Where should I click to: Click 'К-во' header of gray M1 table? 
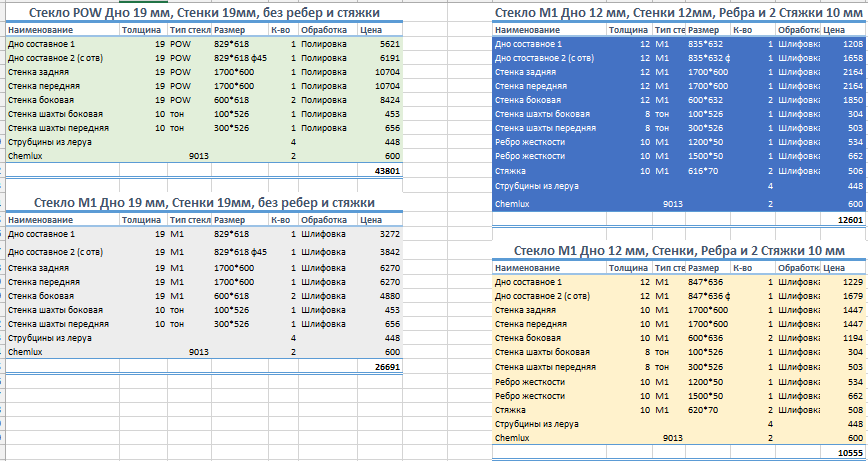click(x=281, y=220)
